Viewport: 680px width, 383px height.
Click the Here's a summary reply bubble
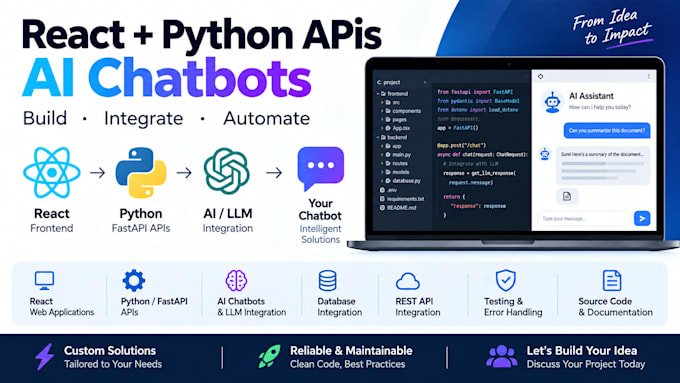pos(603,165)
